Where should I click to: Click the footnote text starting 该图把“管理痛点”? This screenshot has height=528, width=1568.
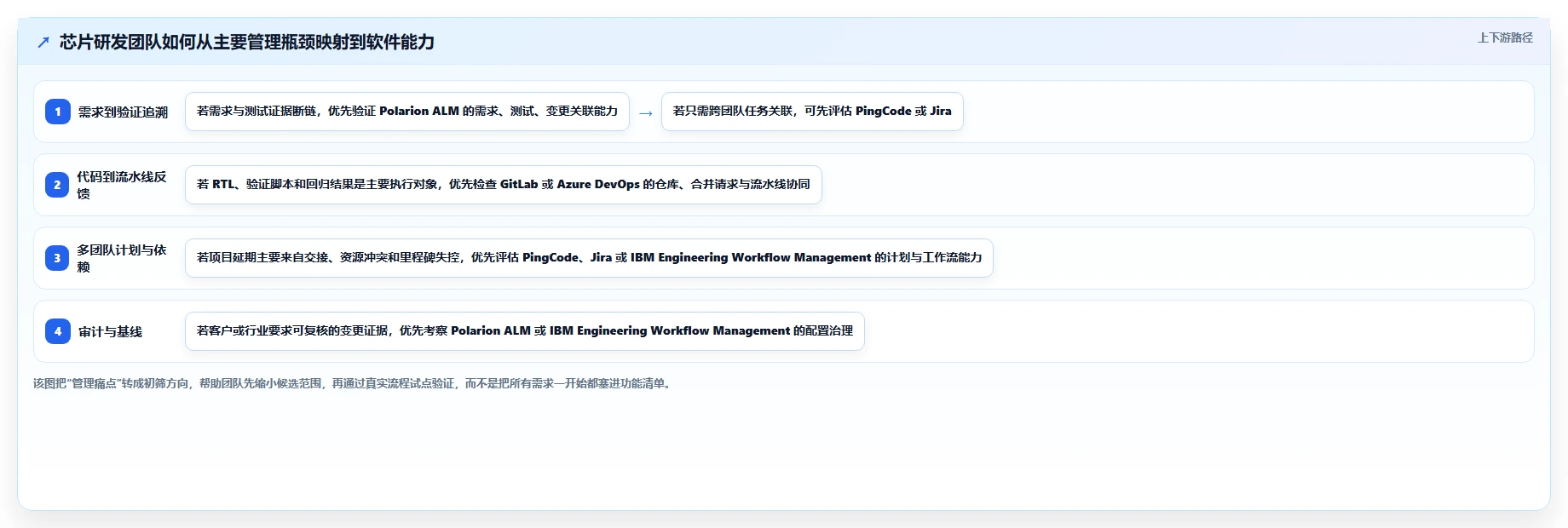pos(354,384)
